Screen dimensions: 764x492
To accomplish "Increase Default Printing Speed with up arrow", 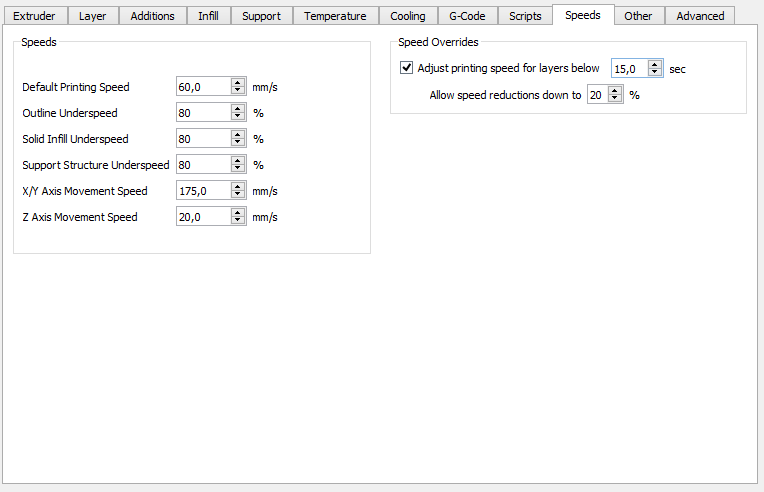I will click(238, 82).
